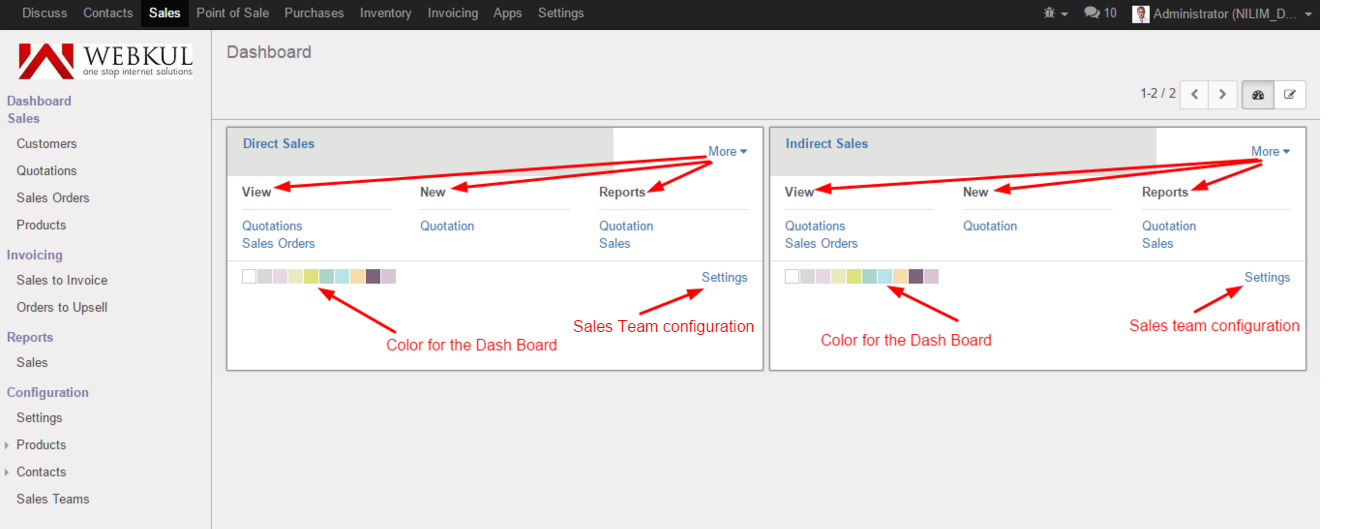Click the Webkul company logo
Screen dimensions: 1364x529
(106, 60)
